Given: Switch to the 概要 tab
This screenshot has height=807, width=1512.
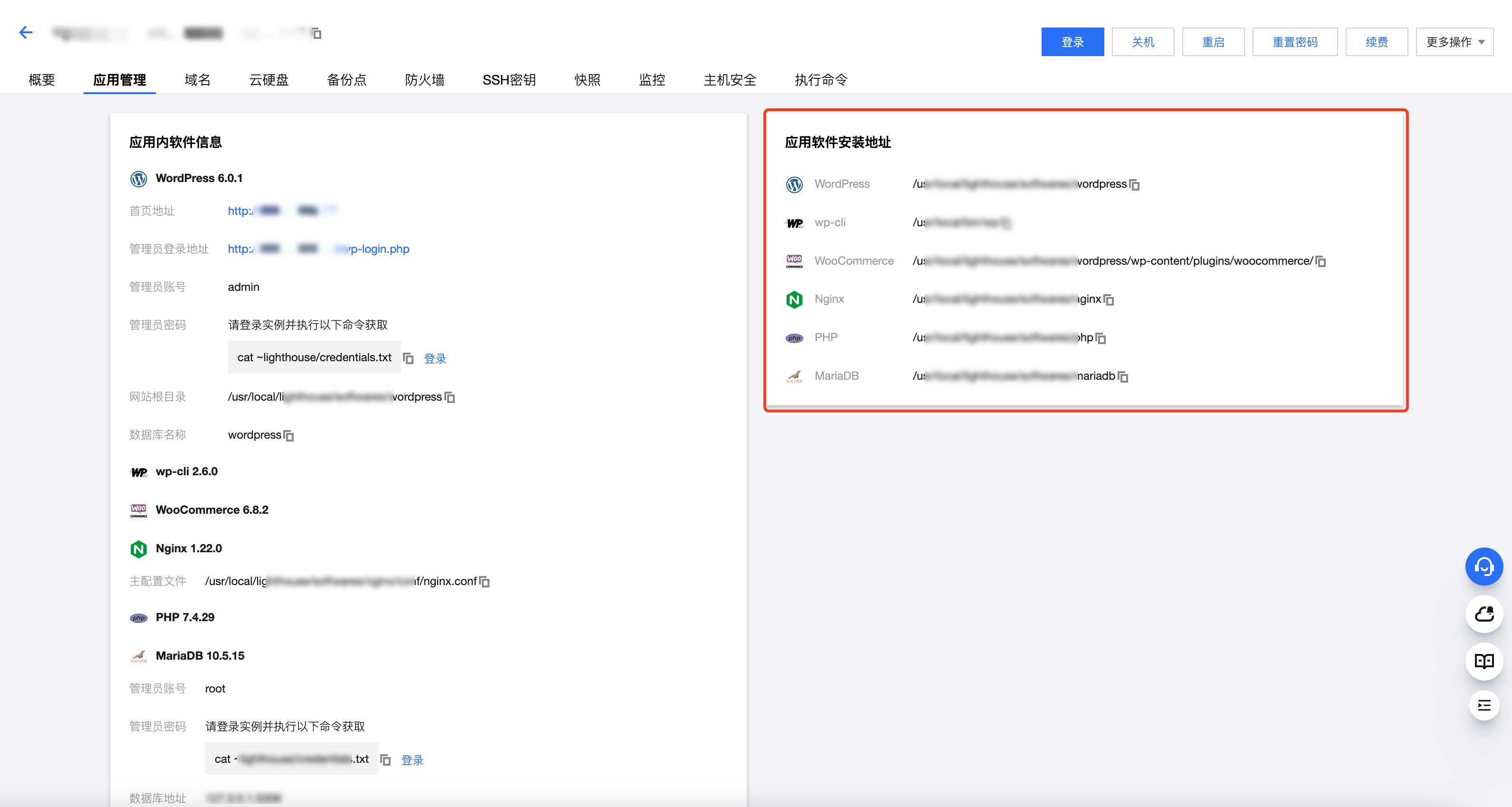Looking at the screenshot, I should point(42,80).
